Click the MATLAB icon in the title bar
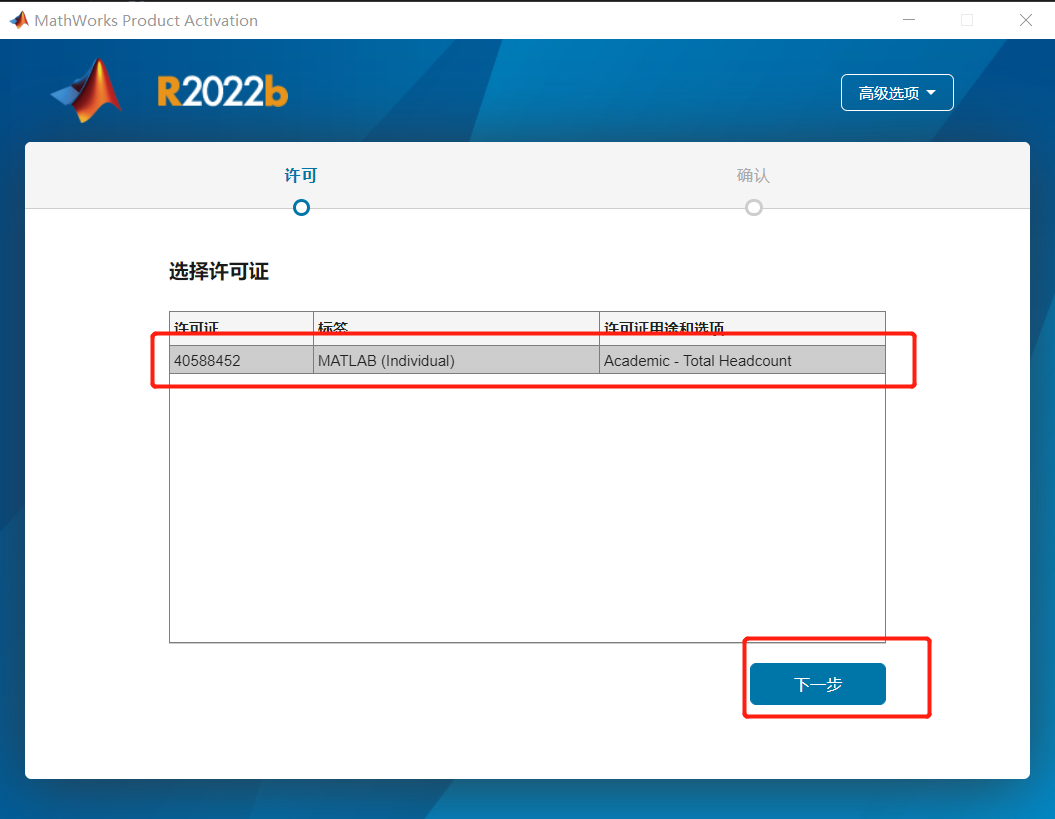Viewport: 1055px width, 819px height. (x=19, y=20)
